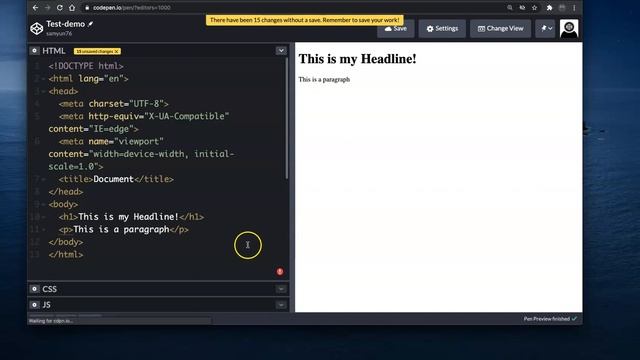Go forward in browser history
This screenshot has height=360, width=640.
pyautogui.click(x=48, y=7)
